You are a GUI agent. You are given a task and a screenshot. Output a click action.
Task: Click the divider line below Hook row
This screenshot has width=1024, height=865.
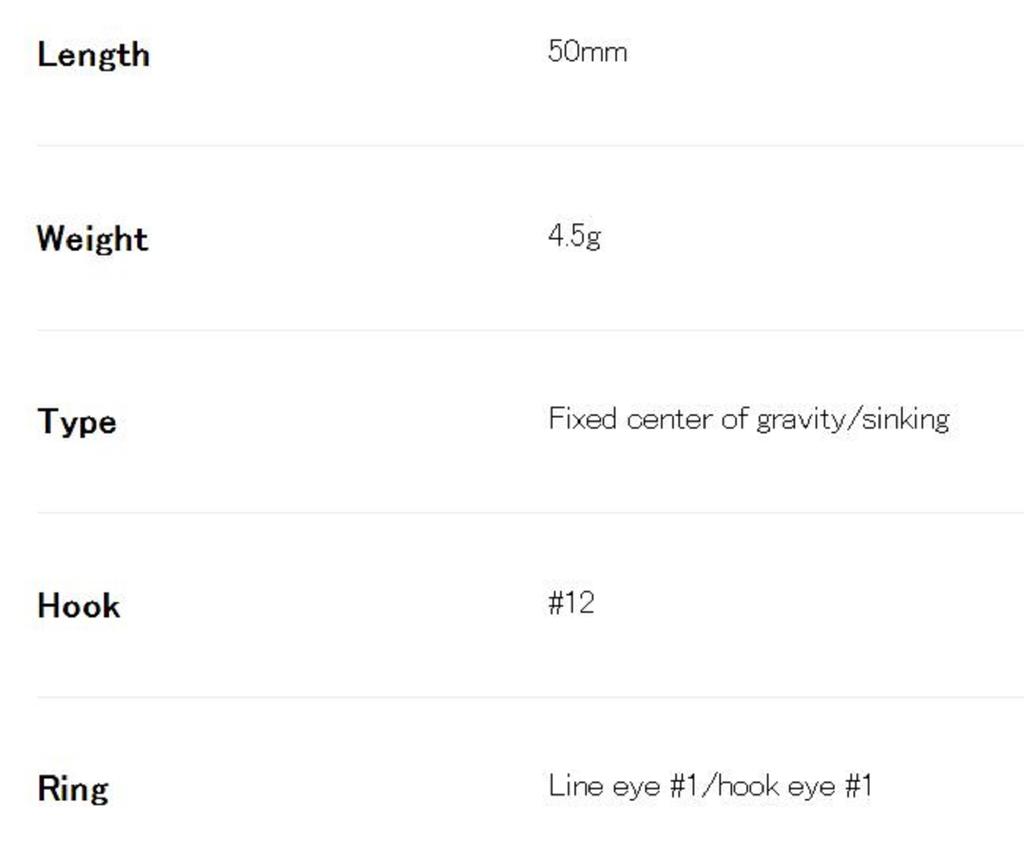(530, 697)
